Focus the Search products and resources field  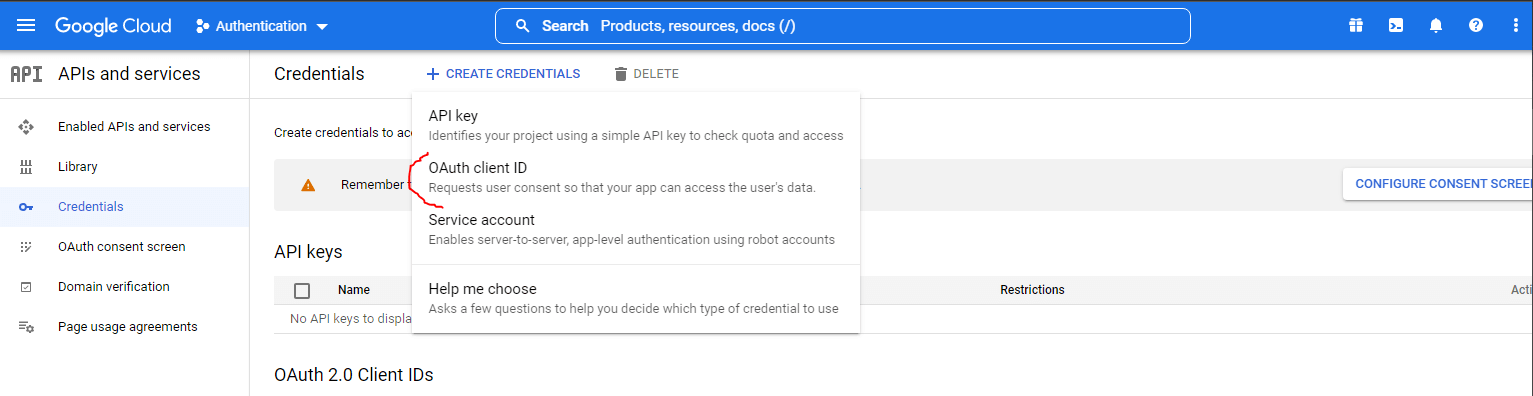click(x=843, y=26)
